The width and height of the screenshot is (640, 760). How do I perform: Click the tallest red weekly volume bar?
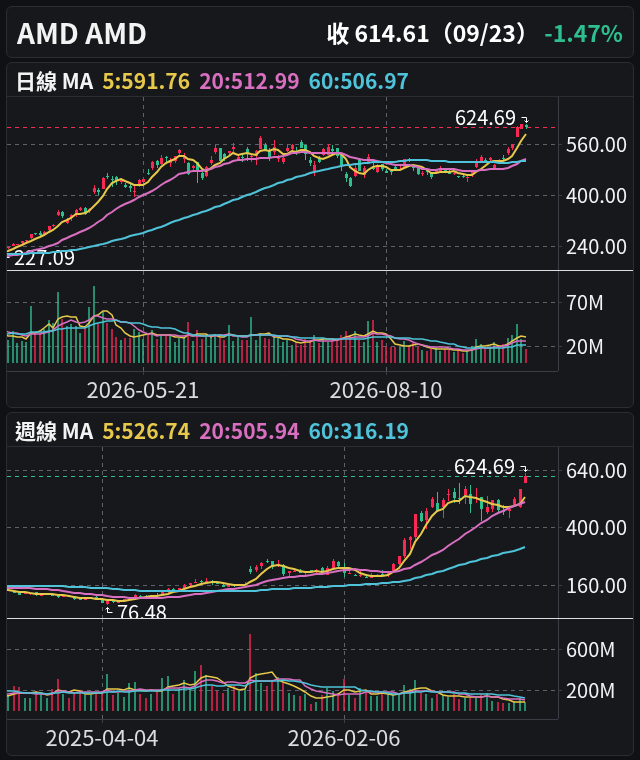pos(250,672)
